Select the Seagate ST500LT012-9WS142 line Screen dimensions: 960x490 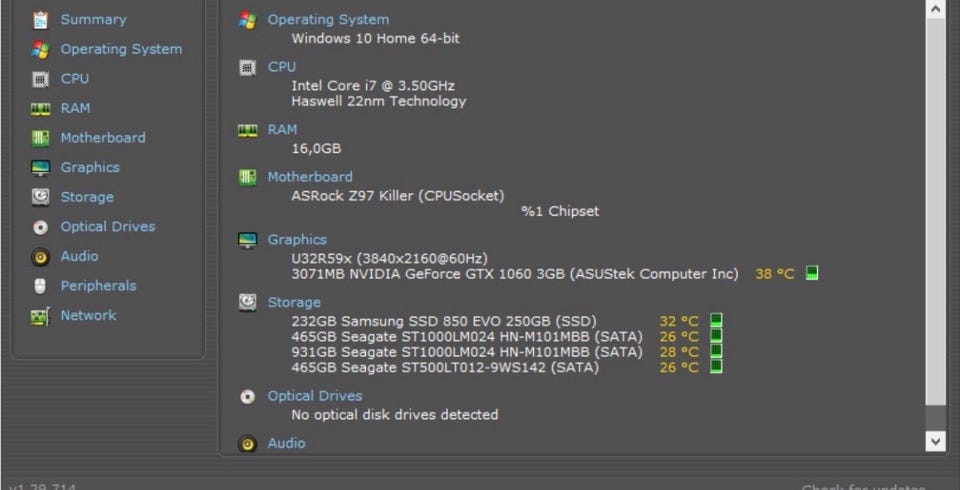(x=445, y=368)
